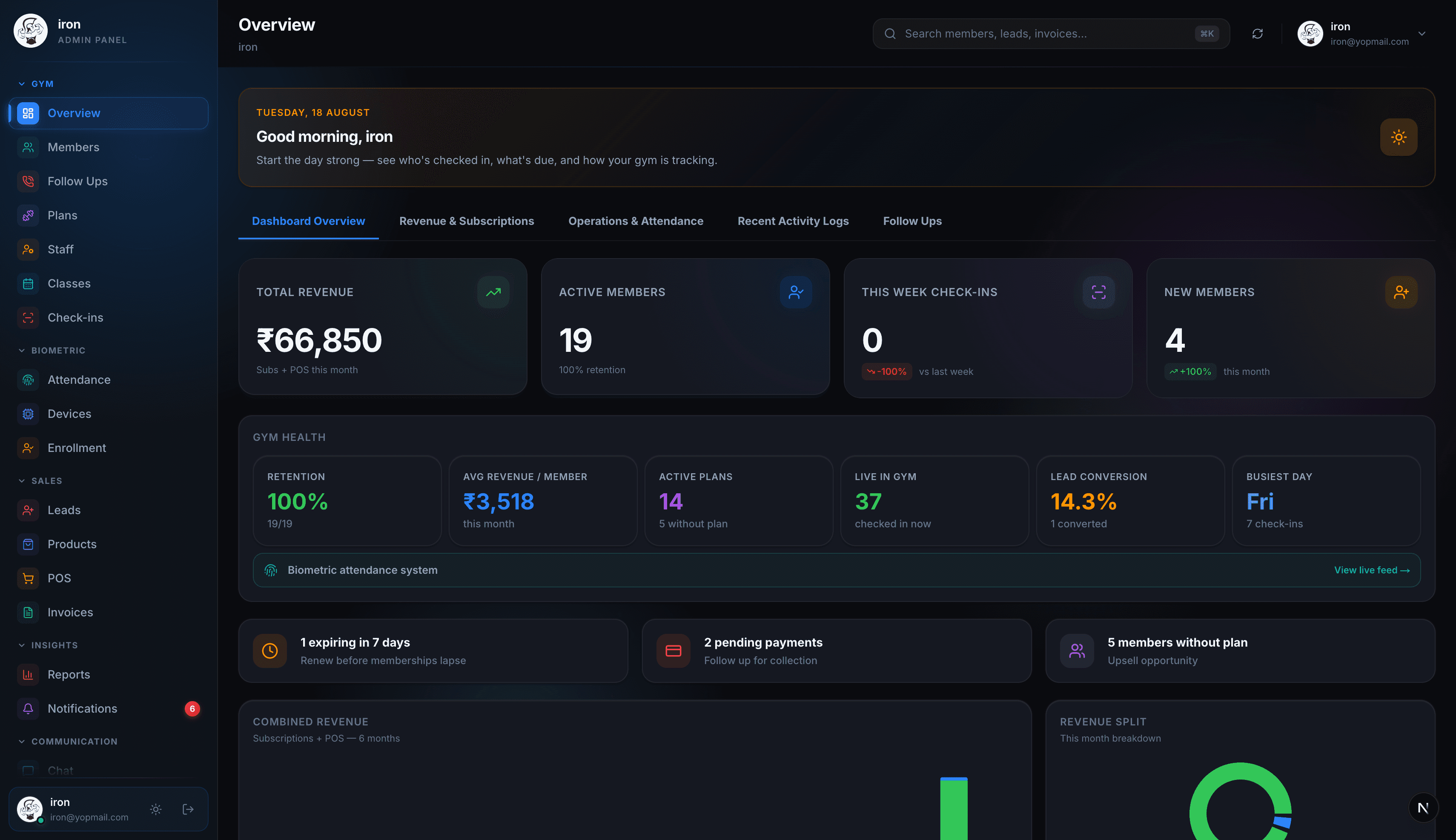This screenshot has width=1456, height=840.
Task: Click the Leads user-plus icon in sidebar
Action: [28, 510]
